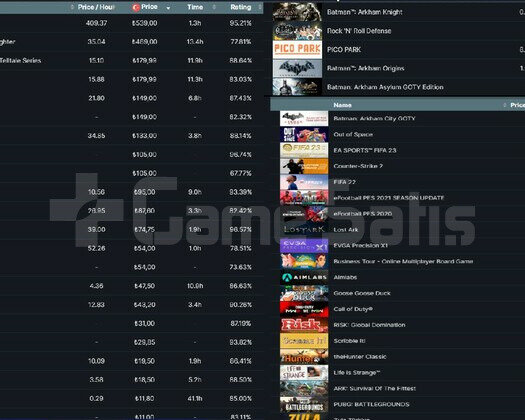Open EA SPORTS FIFA 23 title link
Screen dimensions: 525x420
tap(365, 150)
